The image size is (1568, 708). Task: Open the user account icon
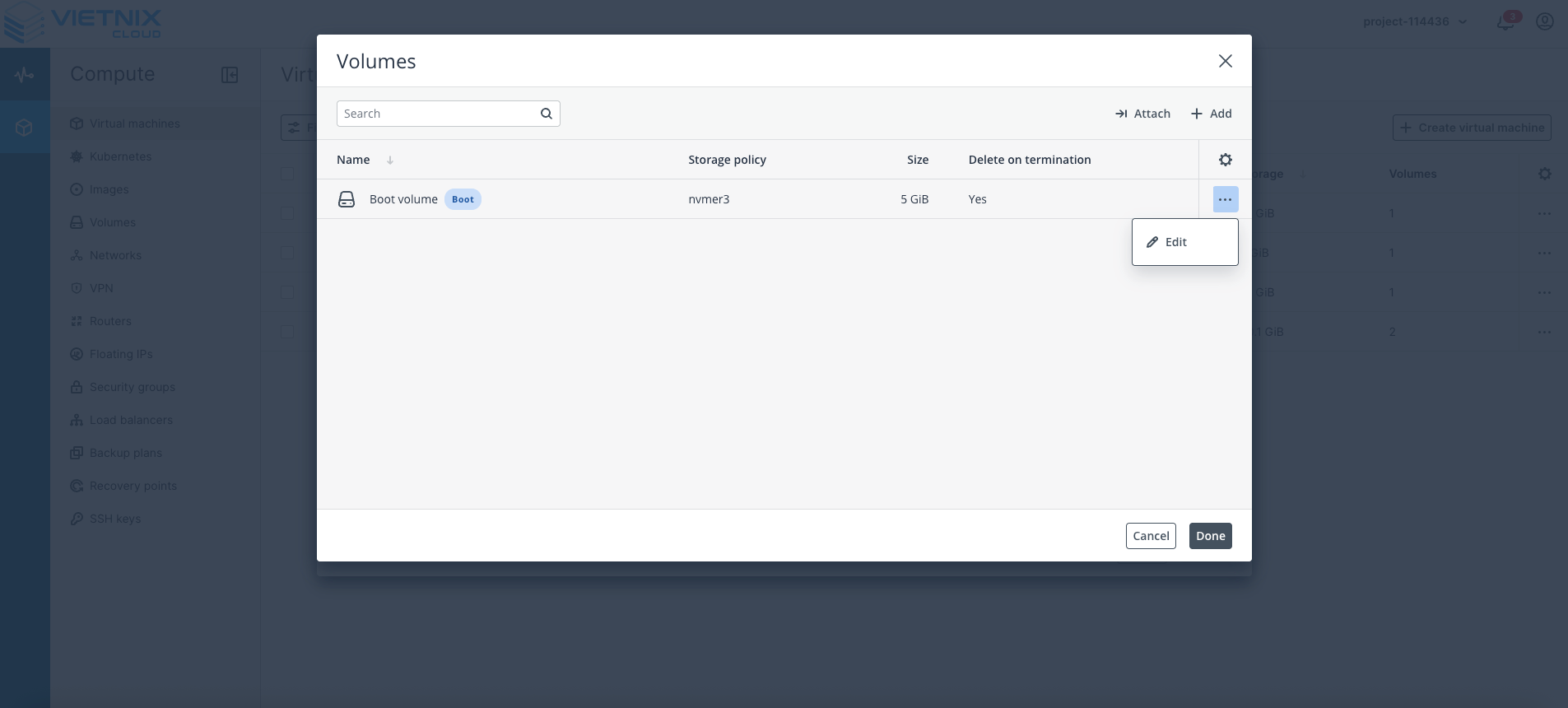pyautogui.click(x=1545, y=21)
